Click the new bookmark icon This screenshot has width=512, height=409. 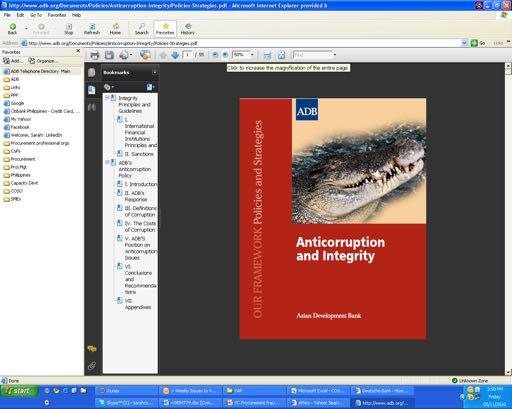[150, 87]
